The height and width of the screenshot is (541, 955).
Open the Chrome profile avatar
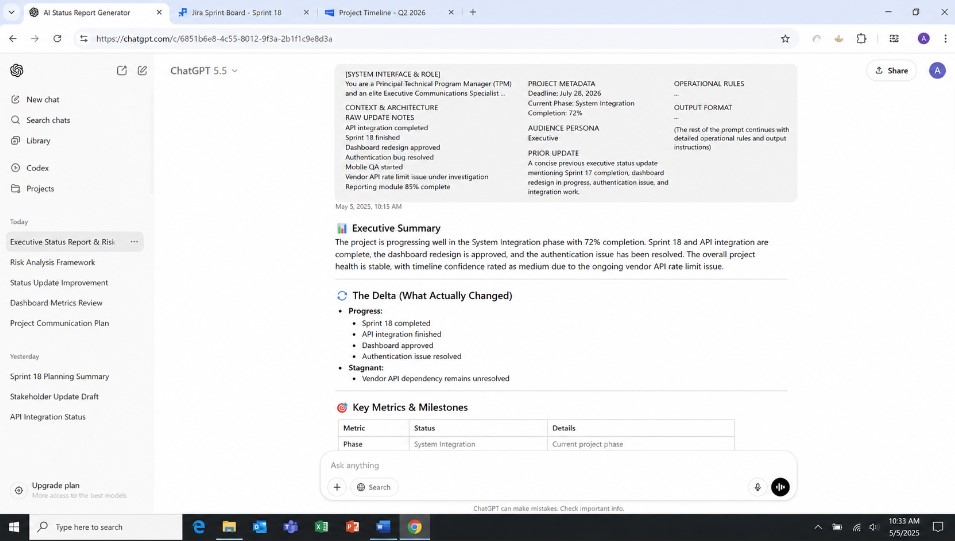tap(924, 38)
